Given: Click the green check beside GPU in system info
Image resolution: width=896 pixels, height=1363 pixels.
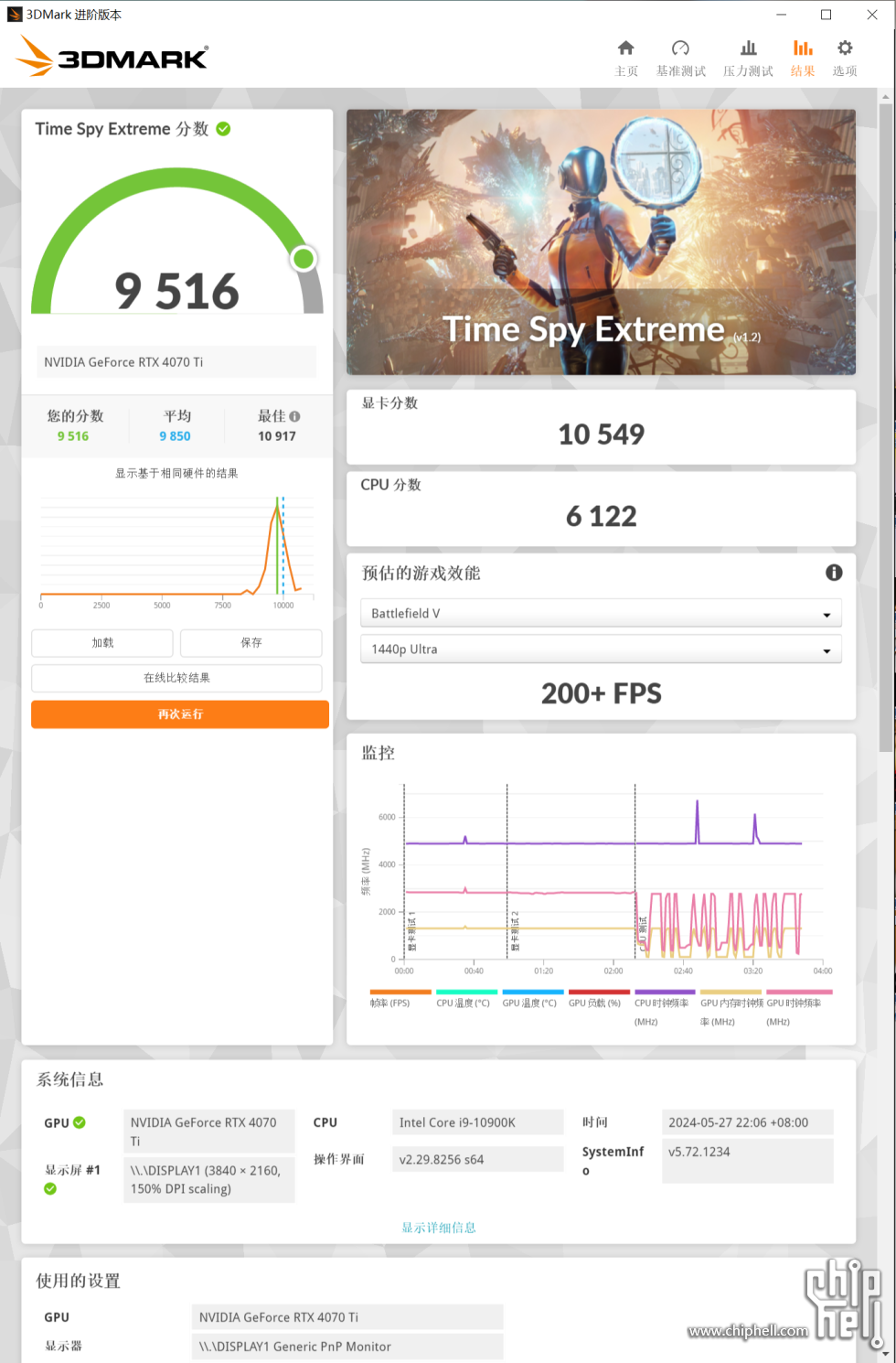Looking at the screenshot, I should pos(80,1122).
